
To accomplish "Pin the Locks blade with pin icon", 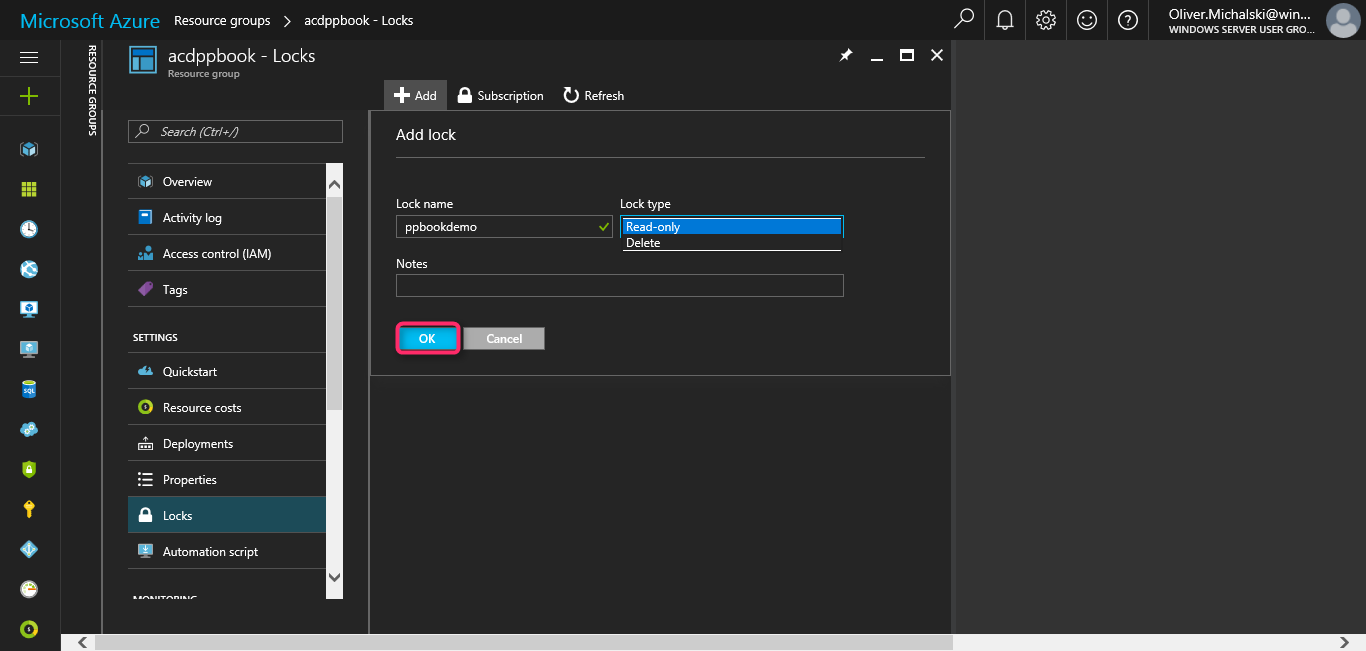I will [846, 56].
